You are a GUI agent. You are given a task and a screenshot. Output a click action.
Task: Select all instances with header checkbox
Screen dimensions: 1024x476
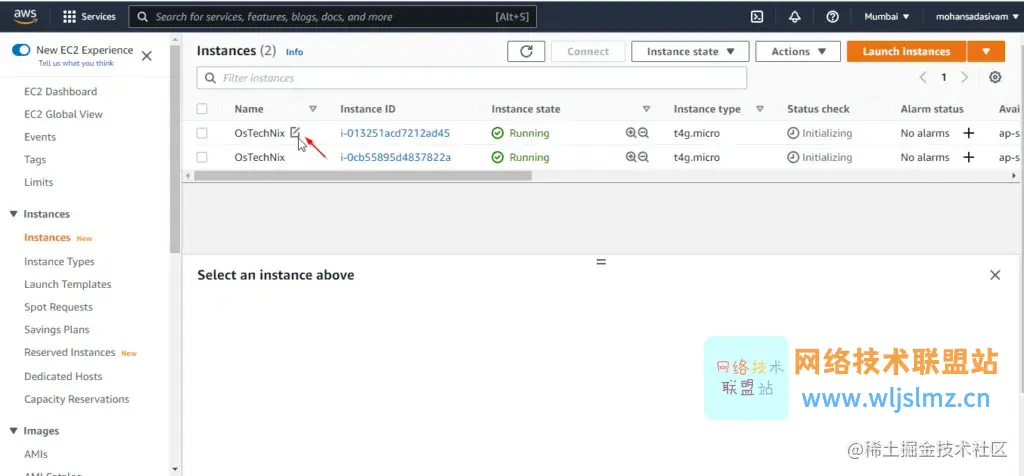click(202, 109)
